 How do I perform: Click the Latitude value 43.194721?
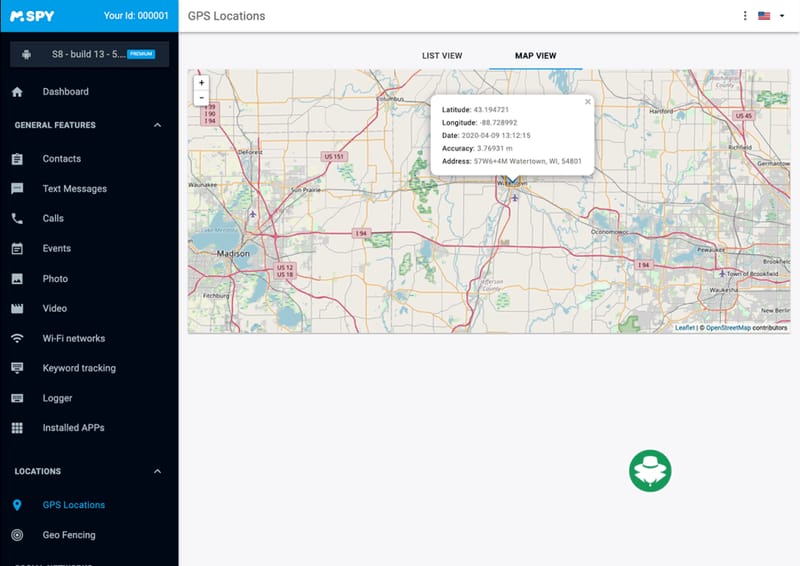coord(491,110)
